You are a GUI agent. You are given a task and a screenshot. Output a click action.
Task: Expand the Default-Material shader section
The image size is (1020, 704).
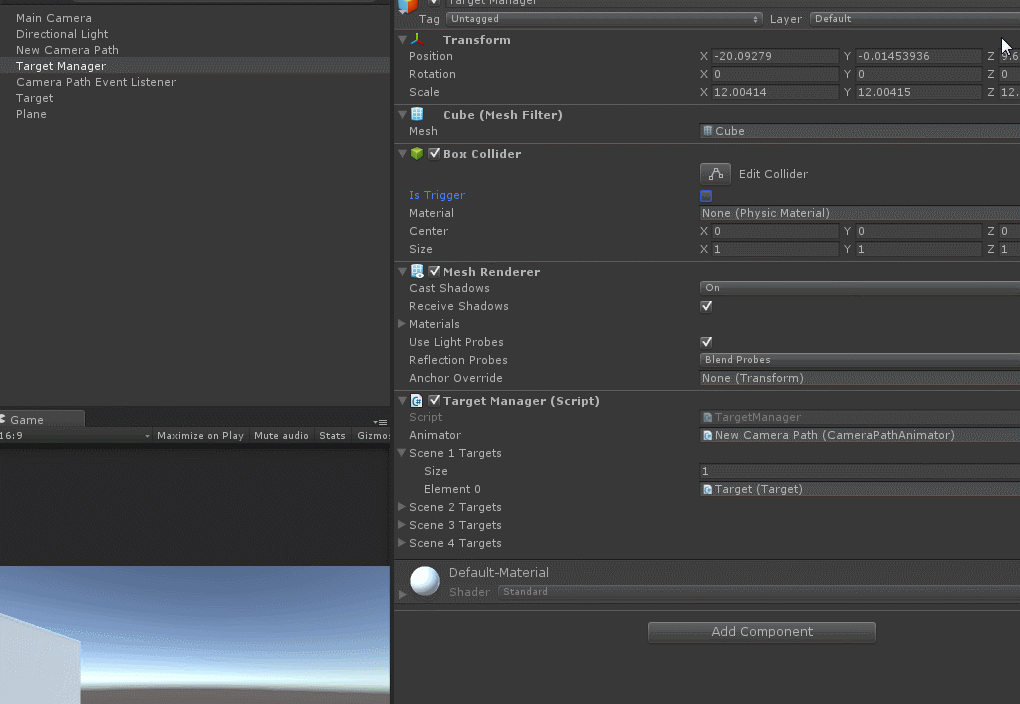point(402,593)
